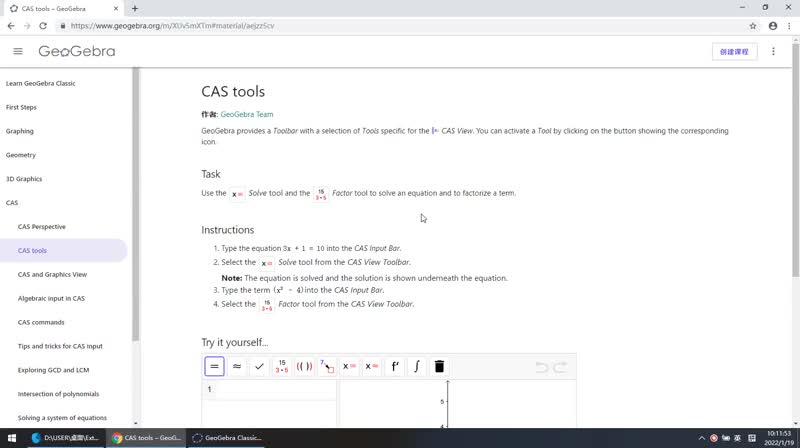Open a new browser tab
This screenshot has height=448, width=800.
[135, 8]
